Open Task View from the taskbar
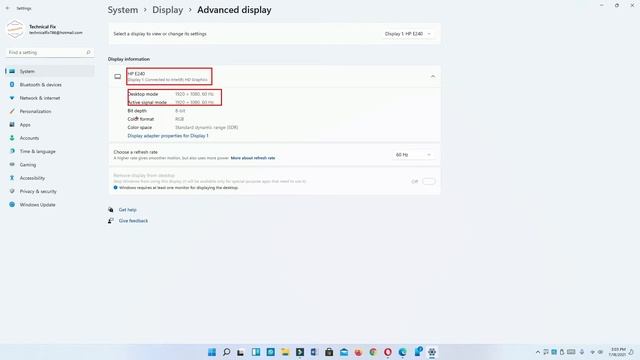The image size is (640, 360). pyautogui.click(x=241, y=352)
